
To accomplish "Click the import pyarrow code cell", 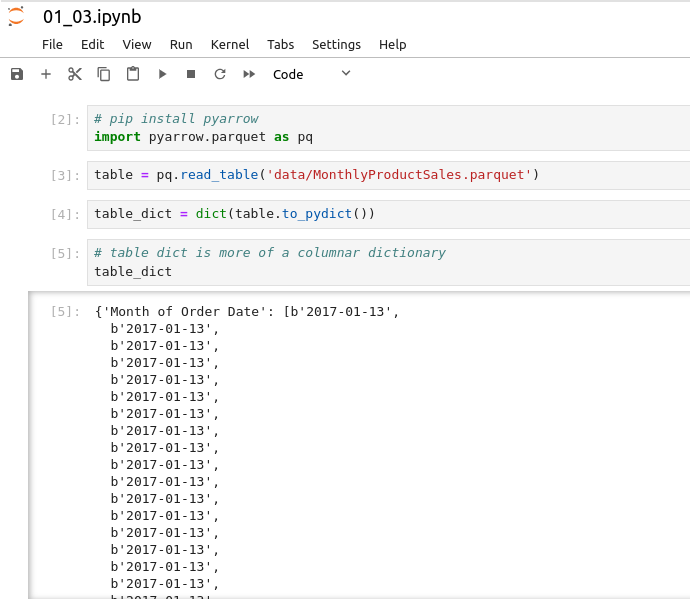I will pyautogui.click(x=388, y=128).
